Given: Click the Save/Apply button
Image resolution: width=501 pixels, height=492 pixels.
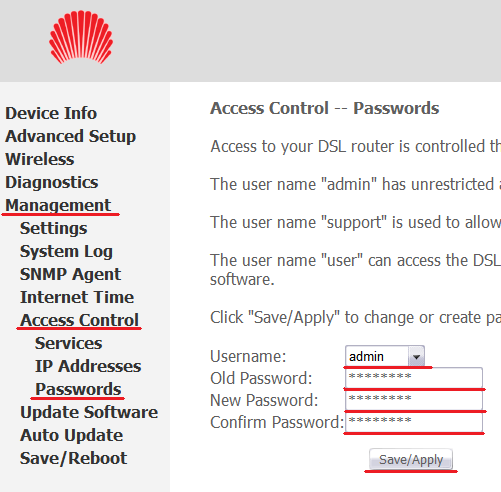Looking at the screenshot, I should tap(411, 460).
